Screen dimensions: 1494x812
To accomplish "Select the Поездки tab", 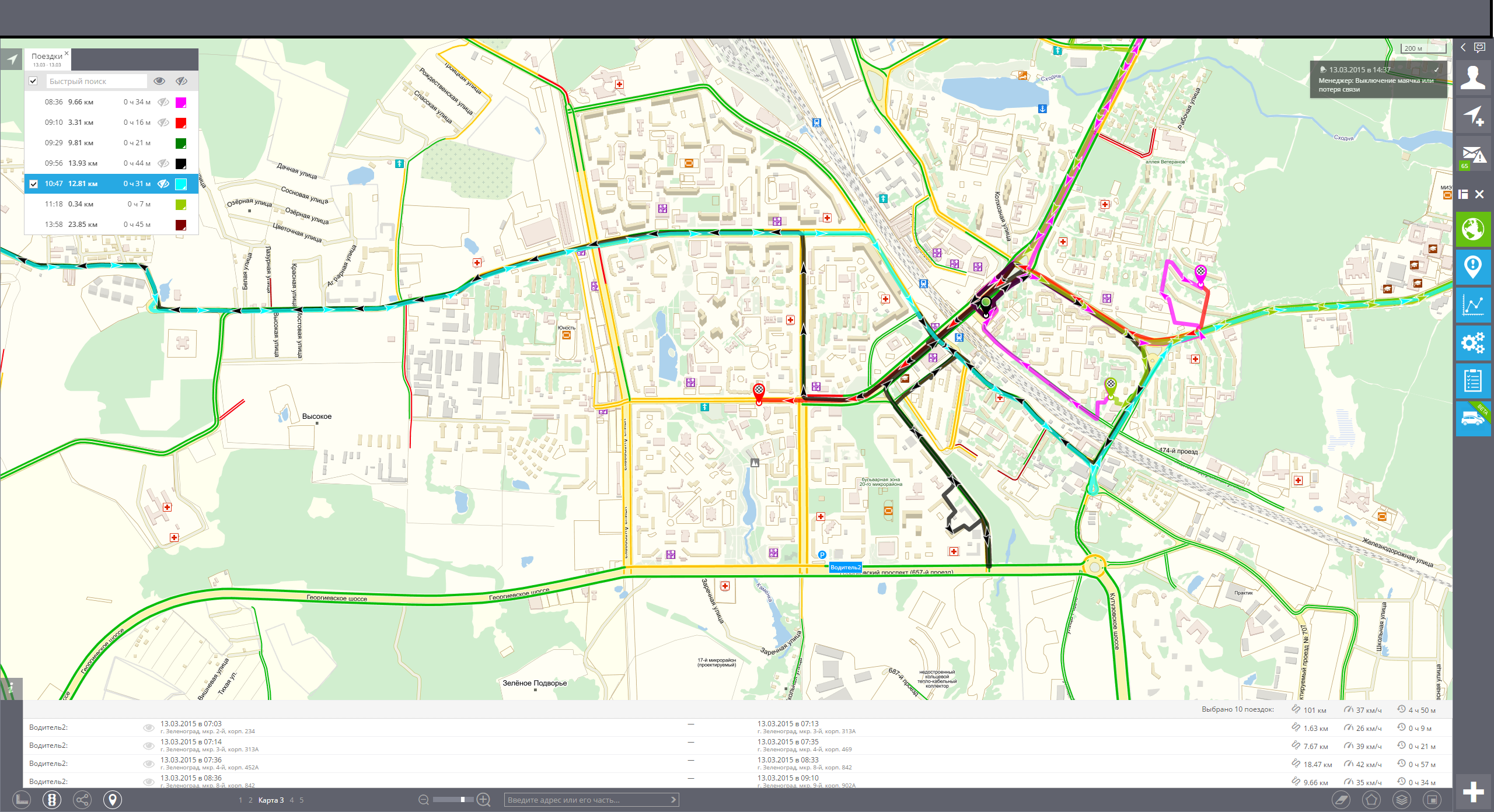I will pos(47,57).
